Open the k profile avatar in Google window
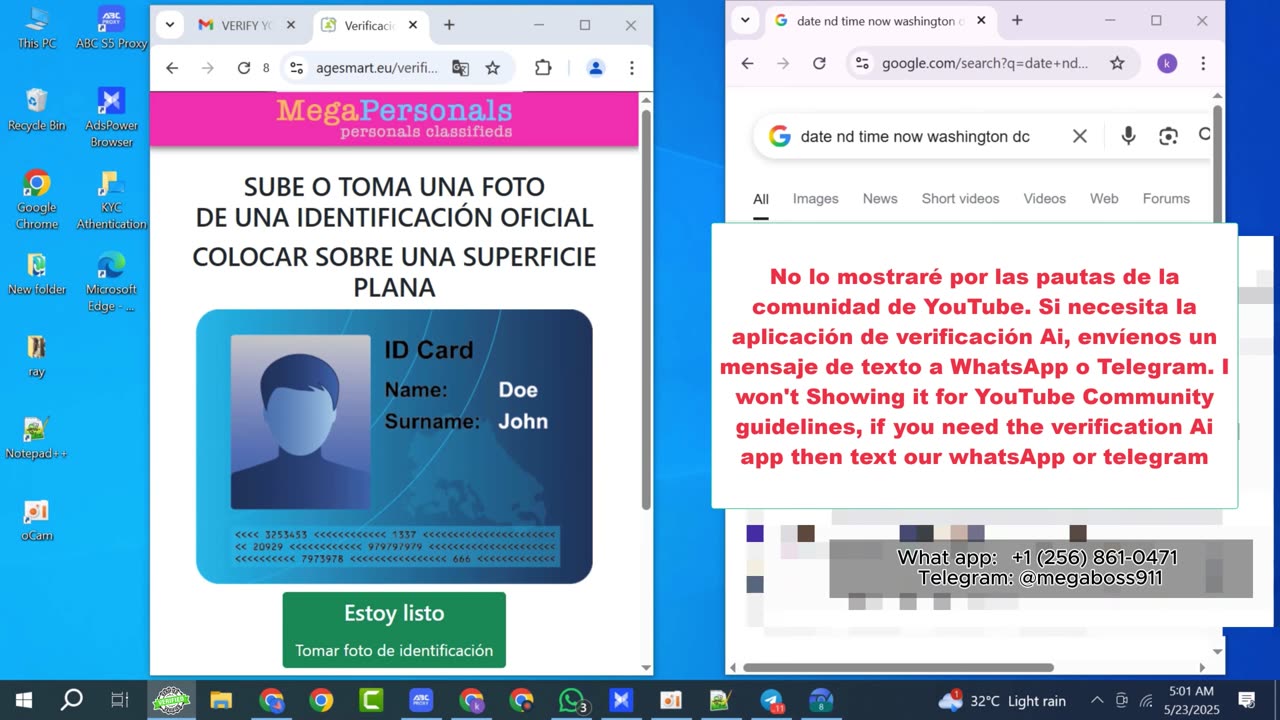The image size is (1280, 720). pos(1167,63)
